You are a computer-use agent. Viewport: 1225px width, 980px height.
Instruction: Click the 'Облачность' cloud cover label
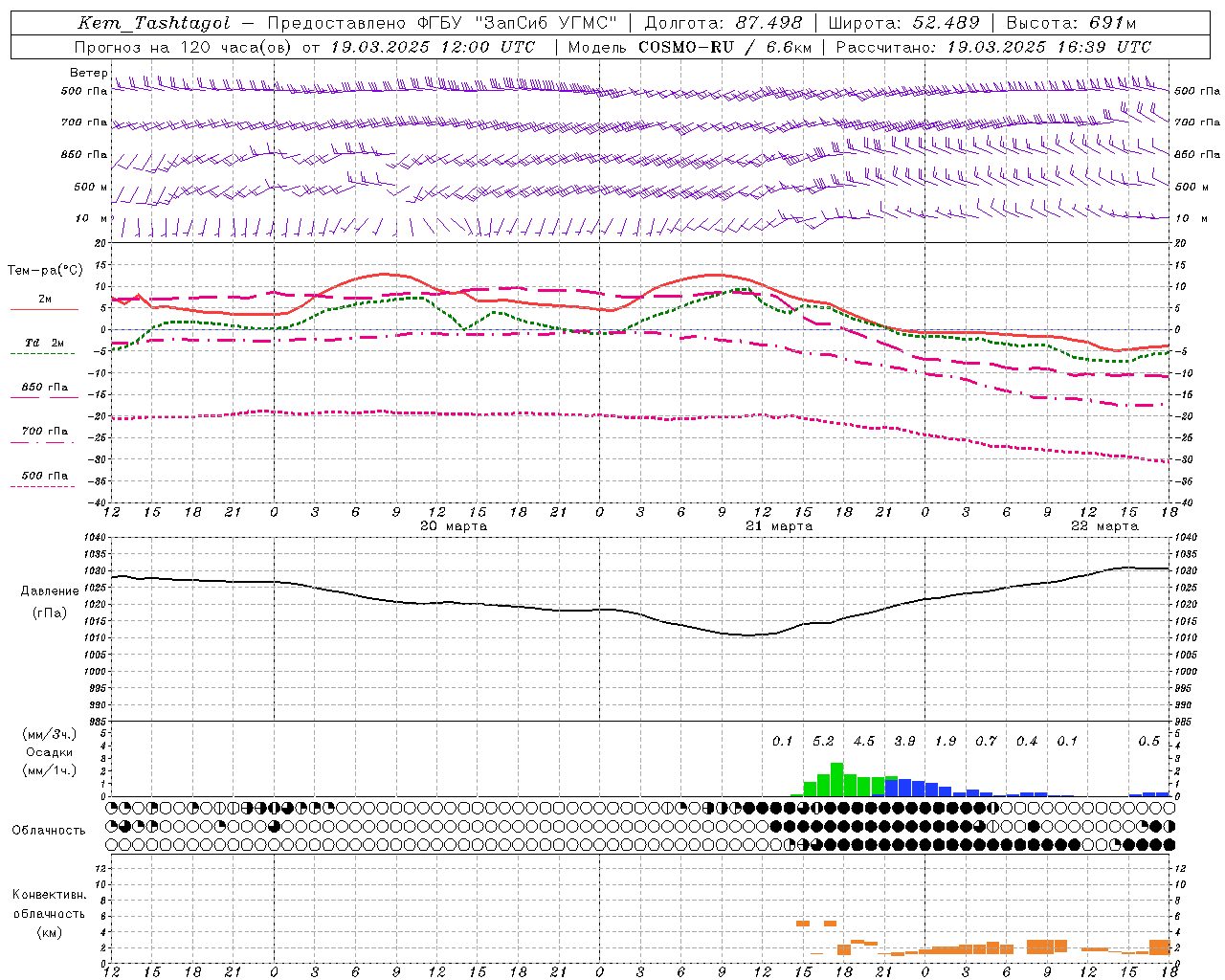point(49,830)
